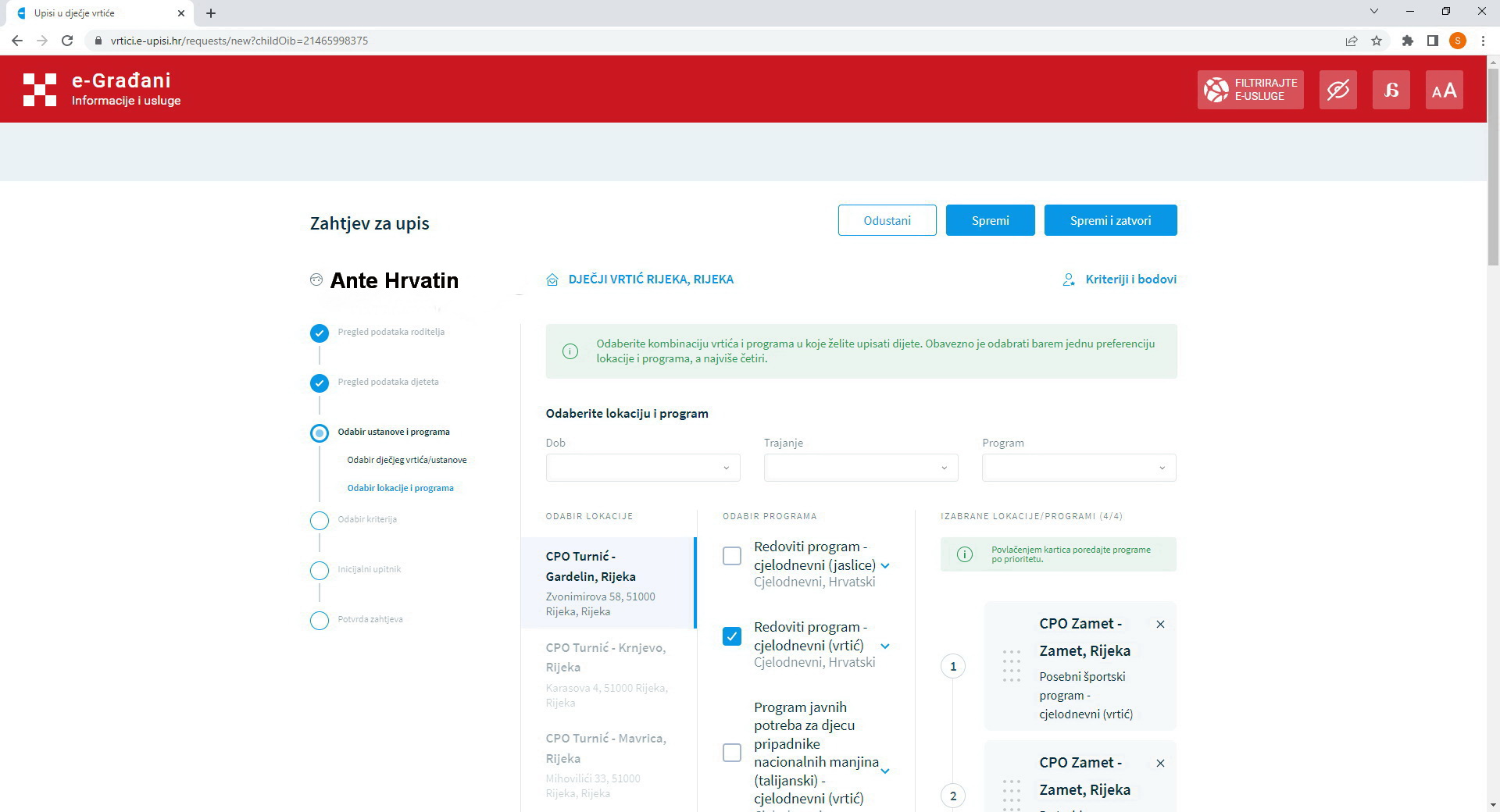Click the dyslexia font icon in header
The width and height of the screenshot is (1500, 812).
pos(1391,90)
